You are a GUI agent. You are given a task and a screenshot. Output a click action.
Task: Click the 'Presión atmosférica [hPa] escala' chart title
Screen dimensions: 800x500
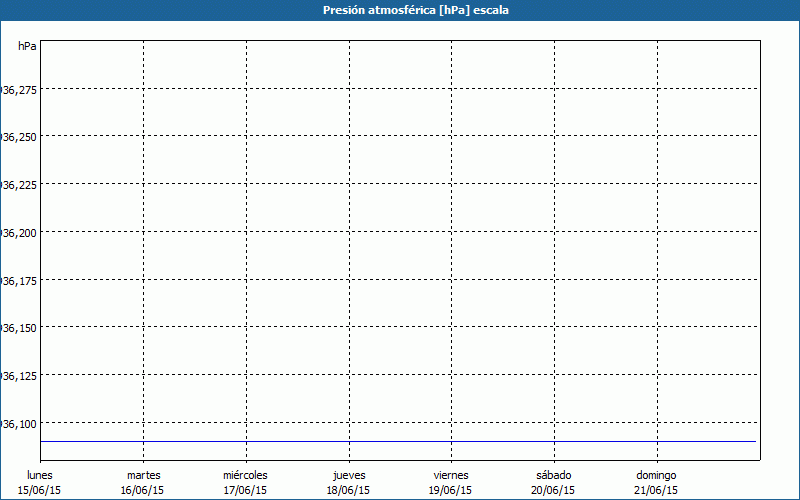[x=400, y=10]
